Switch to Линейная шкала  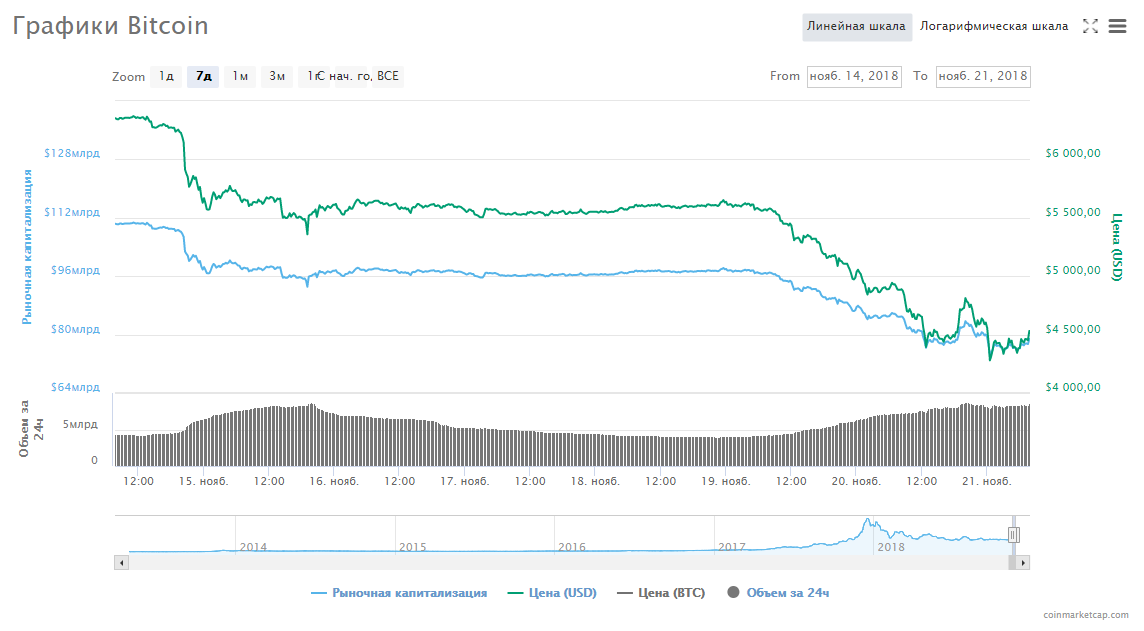tap(857, 26)
